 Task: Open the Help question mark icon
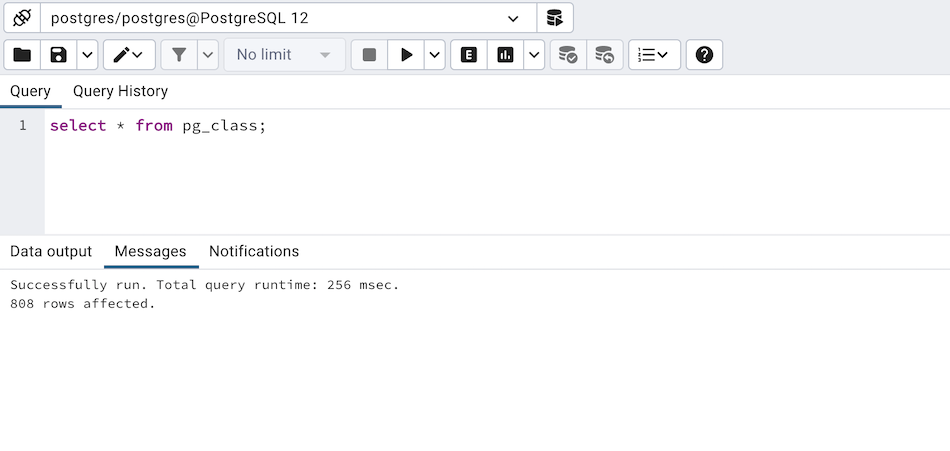704,55
